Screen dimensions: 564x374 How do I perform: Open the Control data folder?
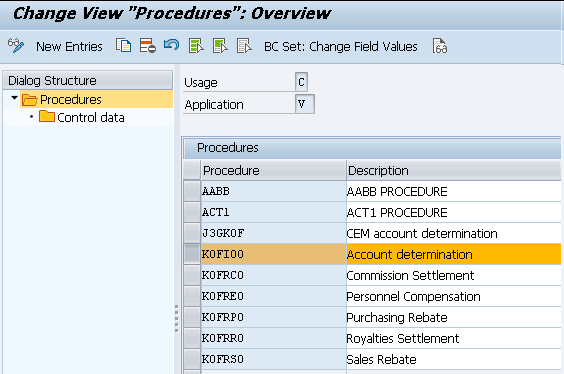coord(82,117)
